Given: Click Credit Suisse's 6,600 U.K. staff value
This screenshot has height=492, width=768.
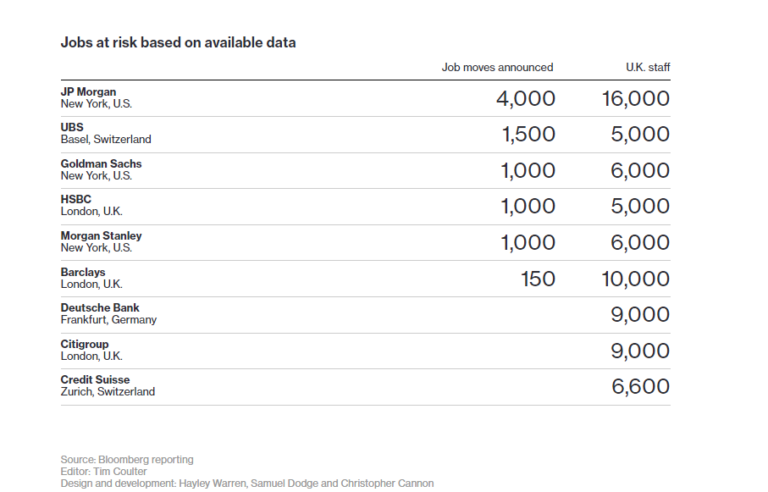Looking at the screenshot, I should click(x=640, y=387).
